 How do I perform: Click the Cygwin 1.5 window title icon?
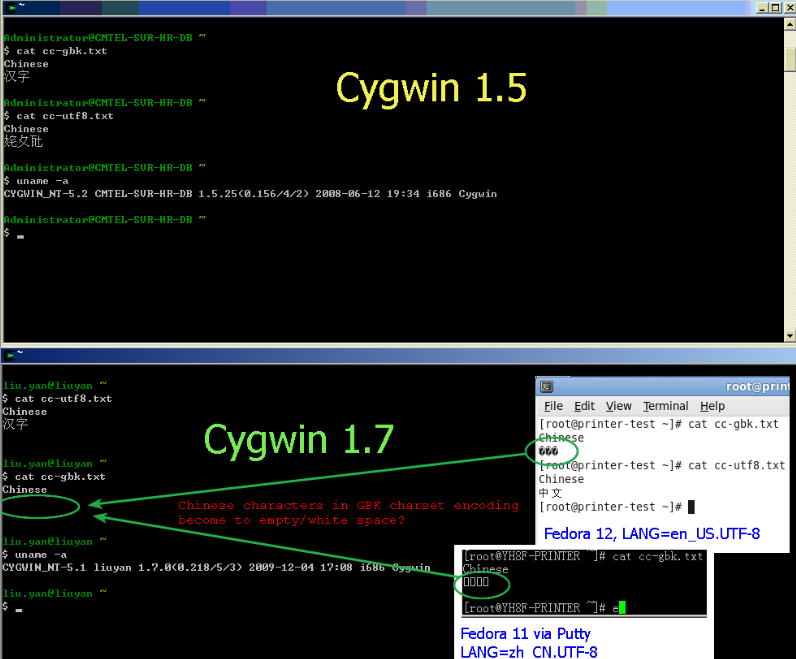tap(10, 7)
